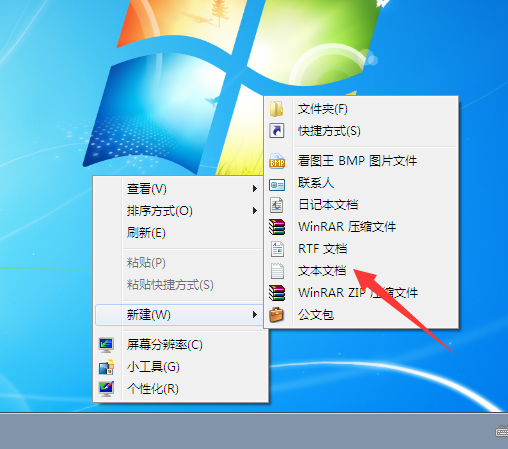Click the keyboard icon in the taskbar tray

pyautogui.click(x=502, y=431)
